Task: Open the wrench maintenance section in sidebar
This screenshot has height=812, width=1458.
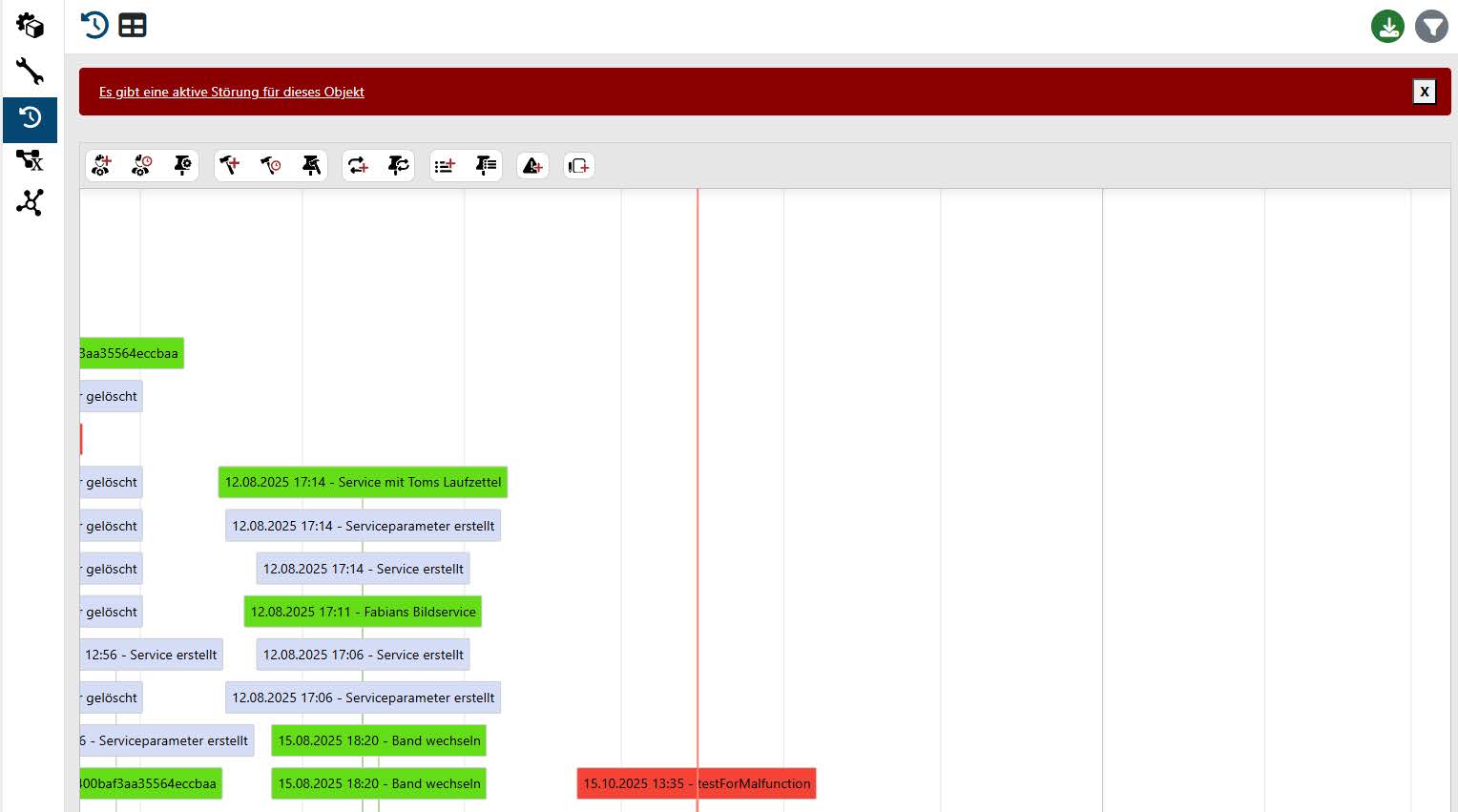Action: coord(30,72)
